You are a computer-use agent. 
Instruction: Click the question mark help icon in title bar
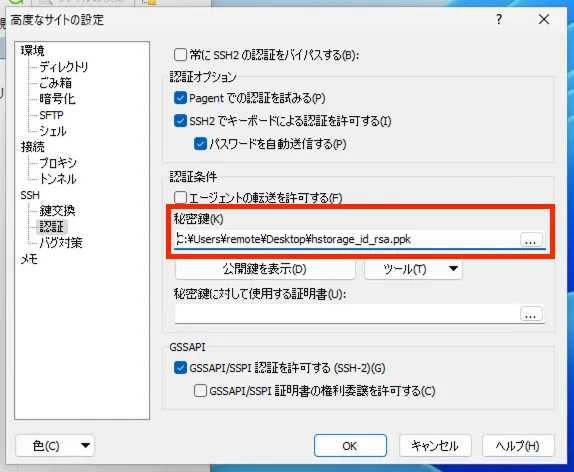coord(499,19)
